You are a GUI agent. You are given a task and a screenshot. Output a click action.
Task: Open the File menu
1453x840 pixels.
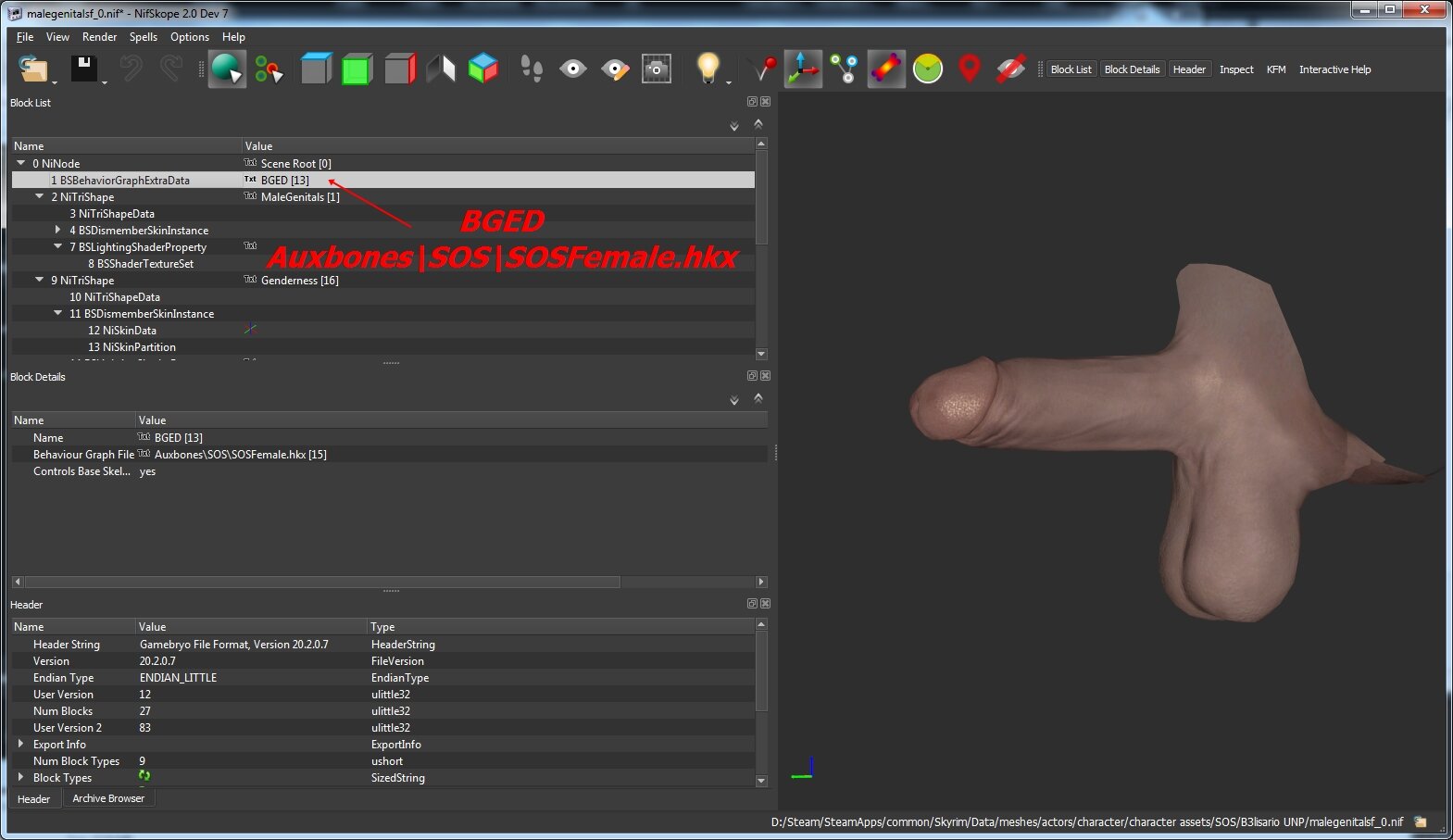[x=25, y=37]
